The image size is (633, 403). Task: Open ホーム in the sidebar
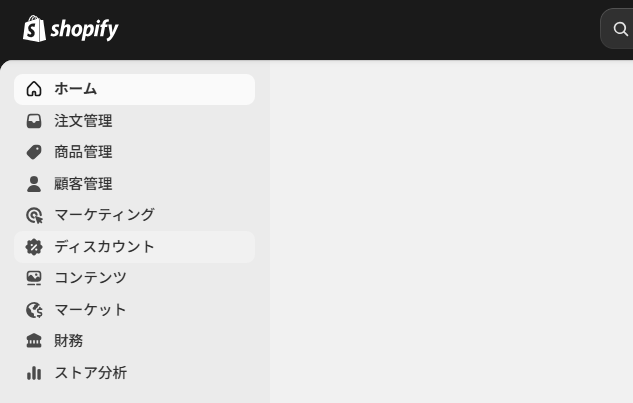(76, 89)
